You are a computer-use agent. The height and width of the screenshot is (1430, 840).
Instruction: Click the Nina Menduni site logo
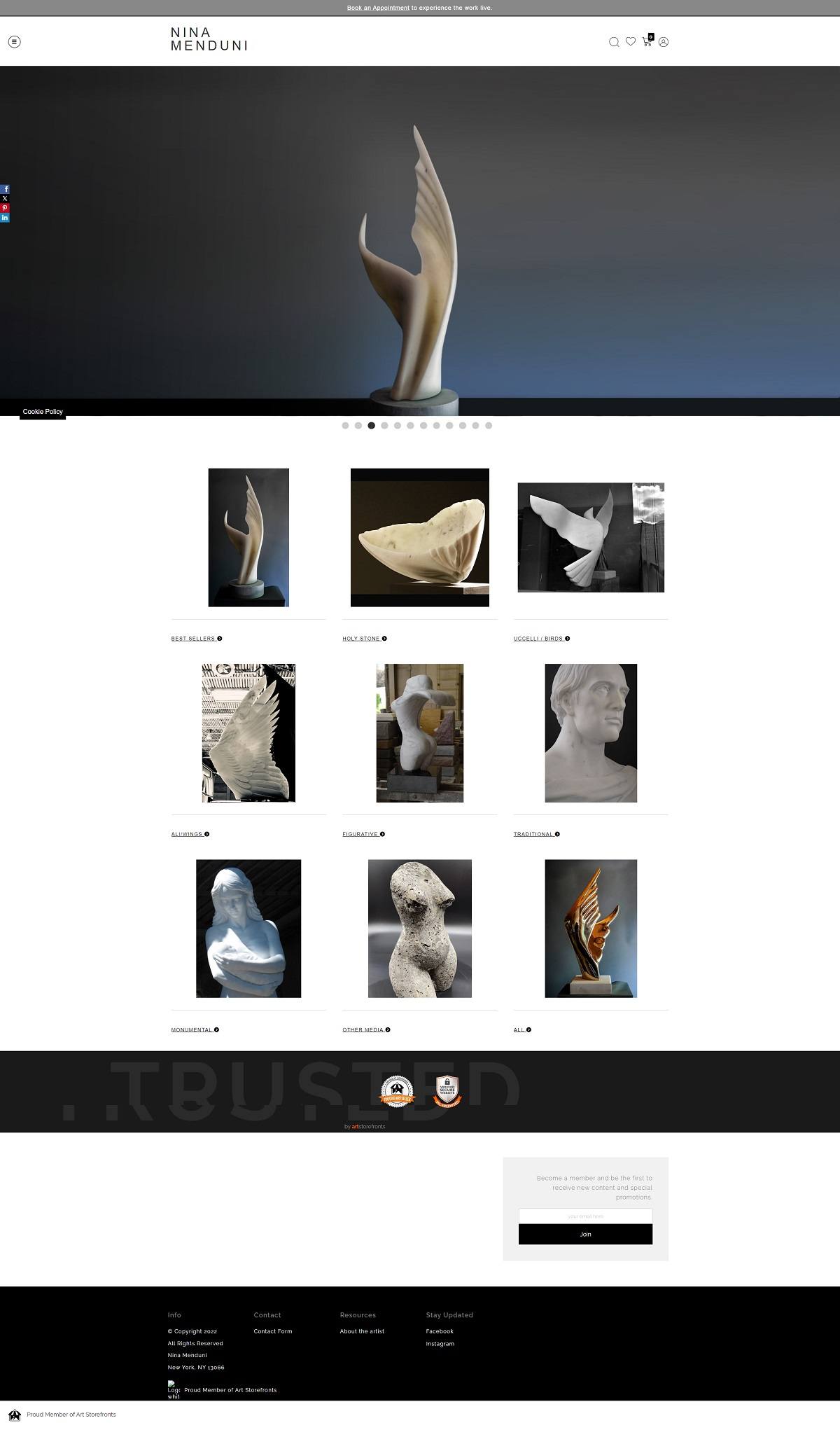[209, 39]
